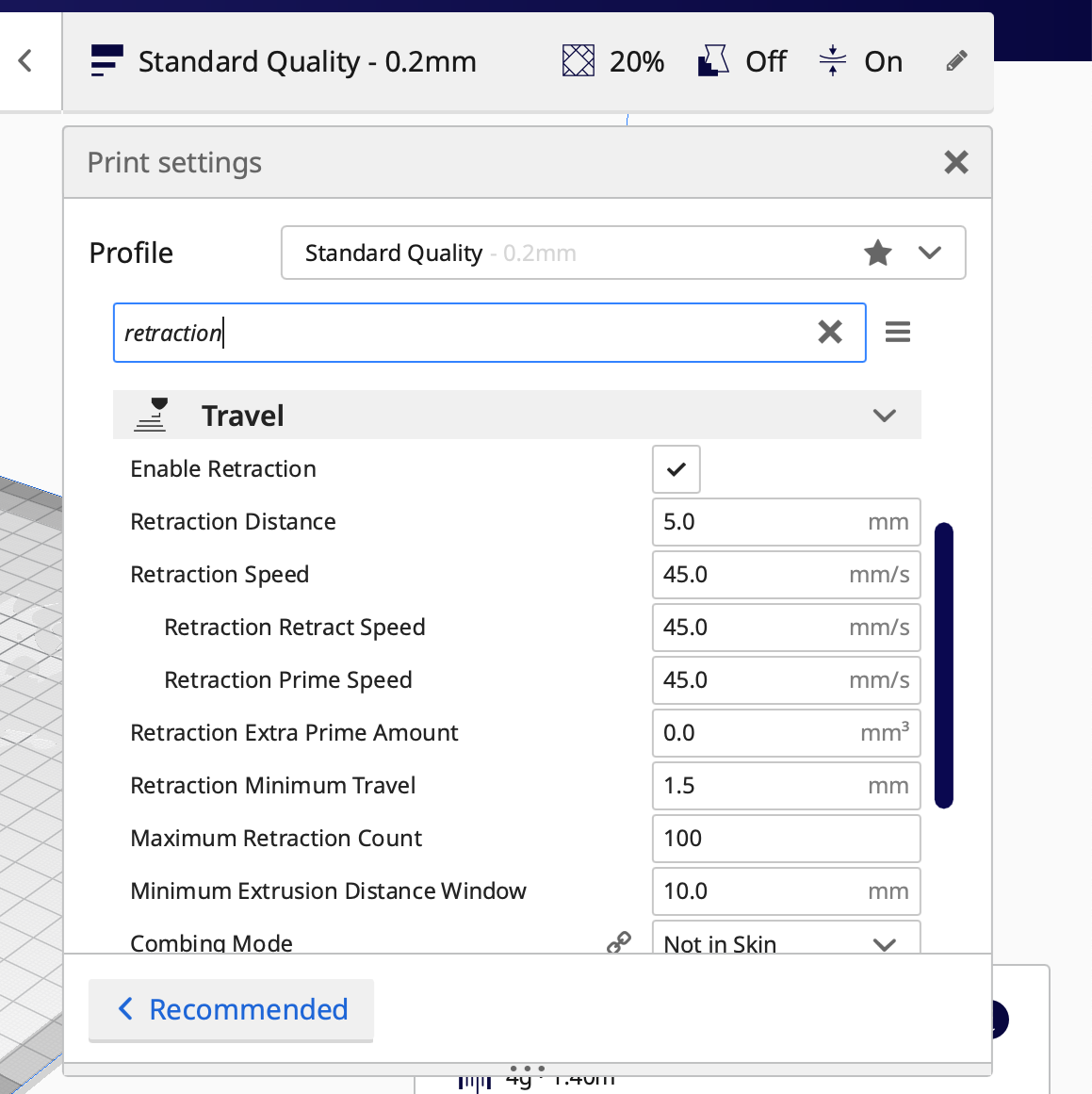
Task: Click the Maximum Retraction Count label
Action: 276,838
